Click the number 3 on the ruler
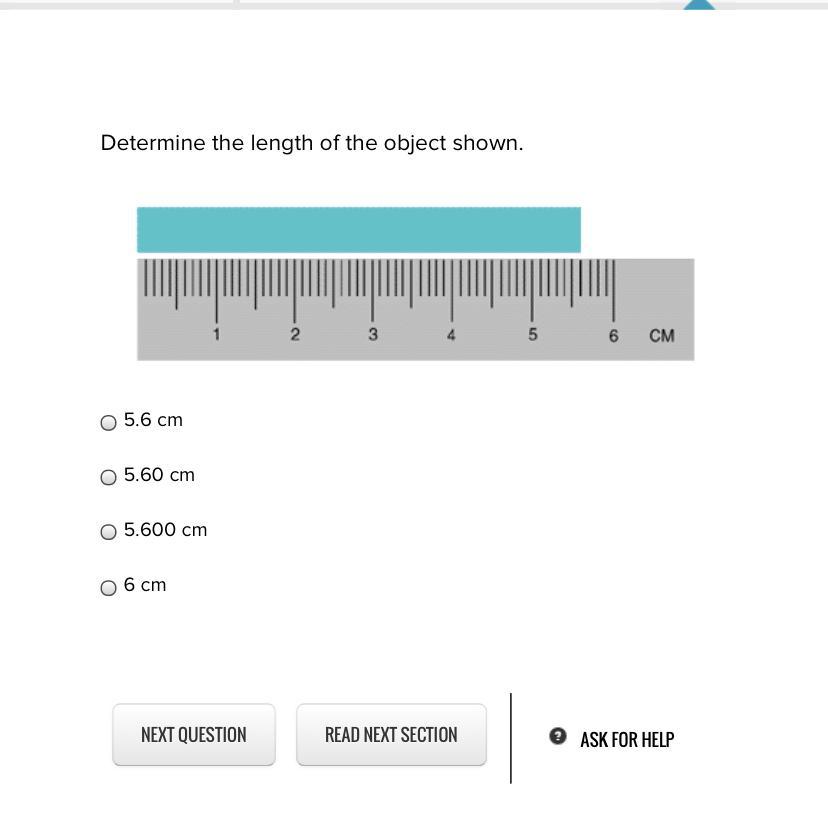The height and width of the screenshot is (829, 828). [373, 334]
